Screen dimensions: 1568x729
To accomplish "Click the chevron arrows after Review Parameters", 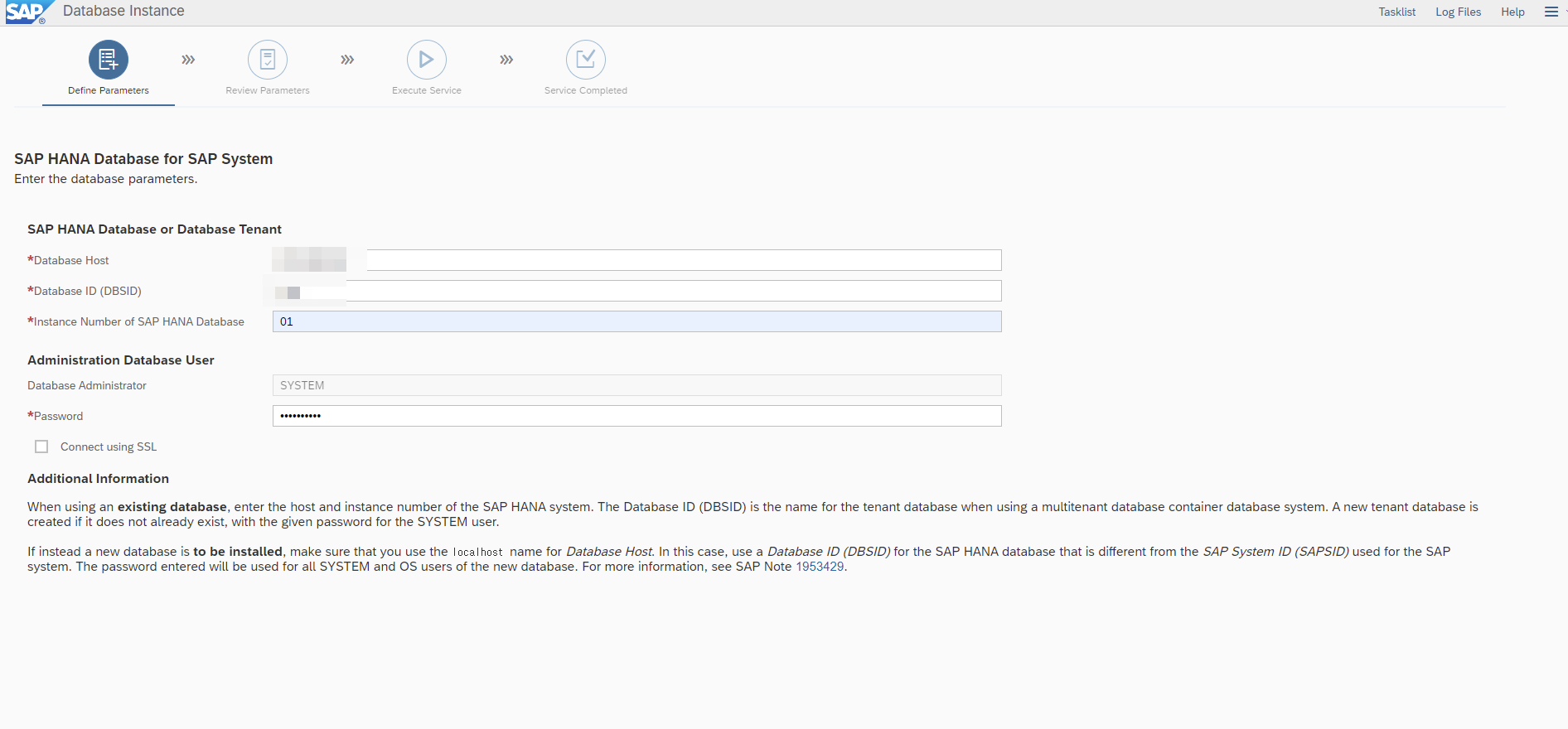I will tap(347, 60).
